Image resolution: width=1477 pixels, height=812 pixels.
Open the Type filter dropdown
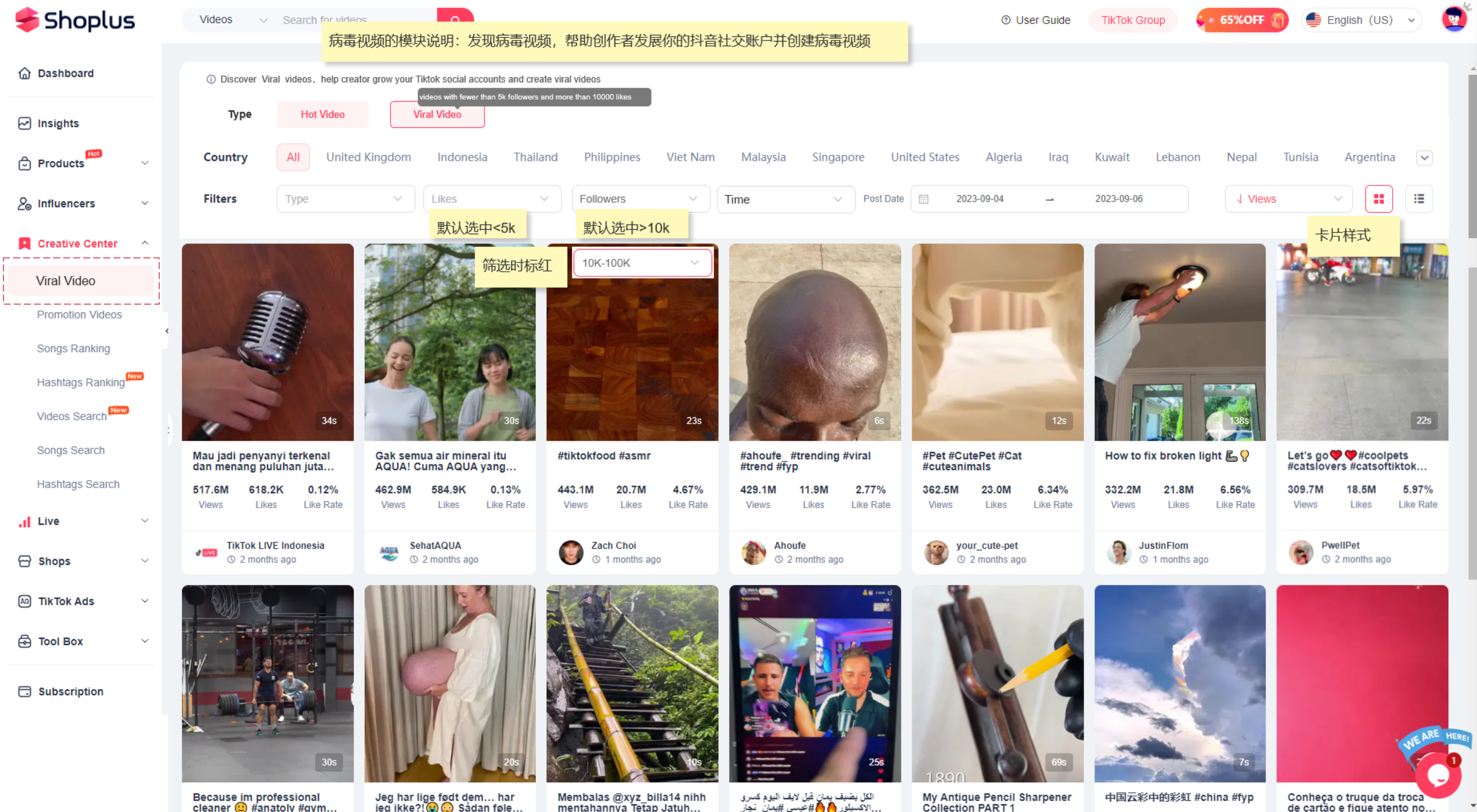(346, 199)
